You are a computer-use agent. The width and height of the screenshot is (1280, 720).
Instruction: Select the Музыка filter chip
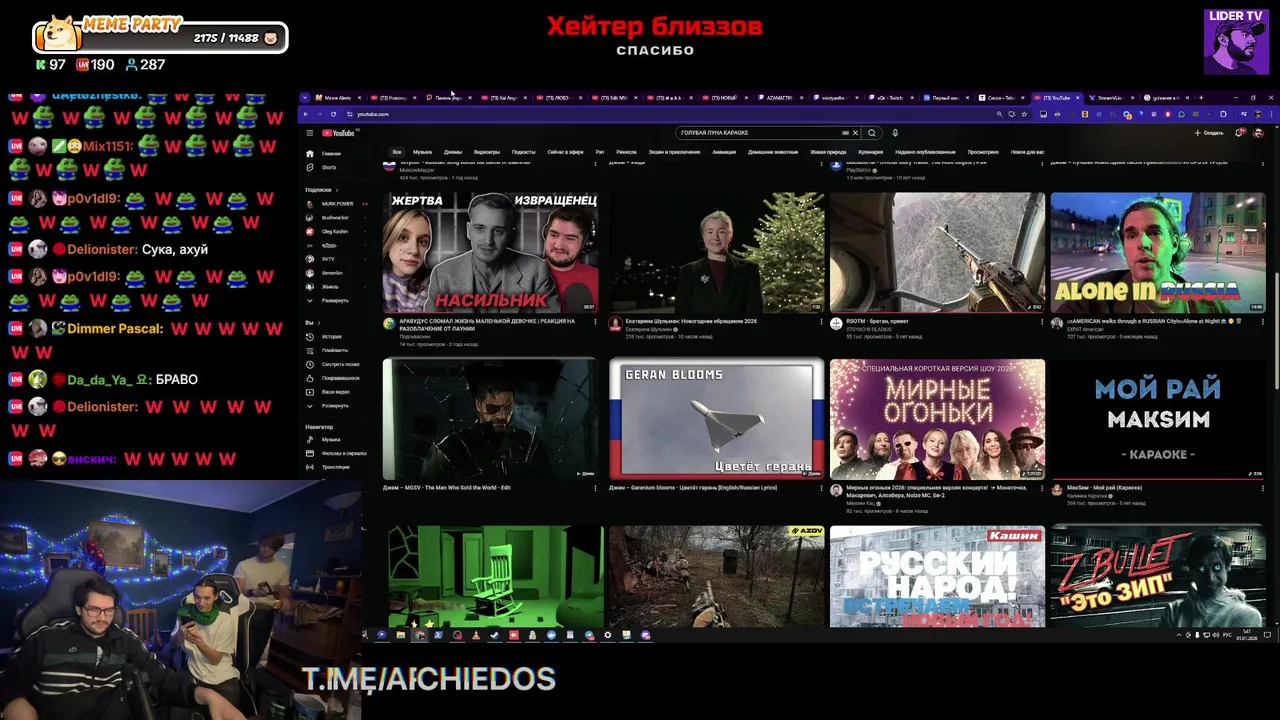coord(422,152)
